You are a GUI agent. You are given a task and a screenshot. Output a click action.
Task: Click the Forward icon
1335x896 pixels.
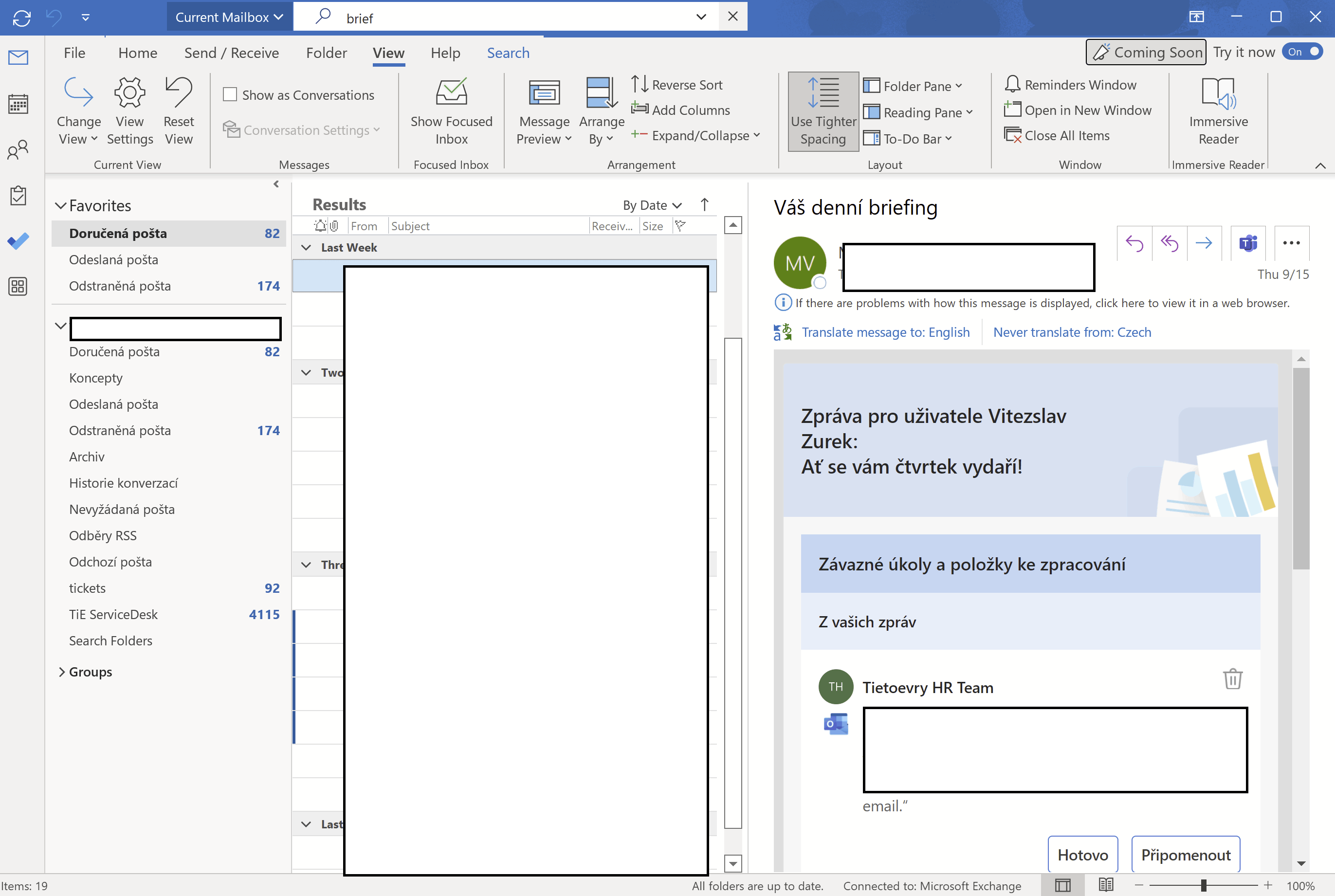pos(1204,243)
